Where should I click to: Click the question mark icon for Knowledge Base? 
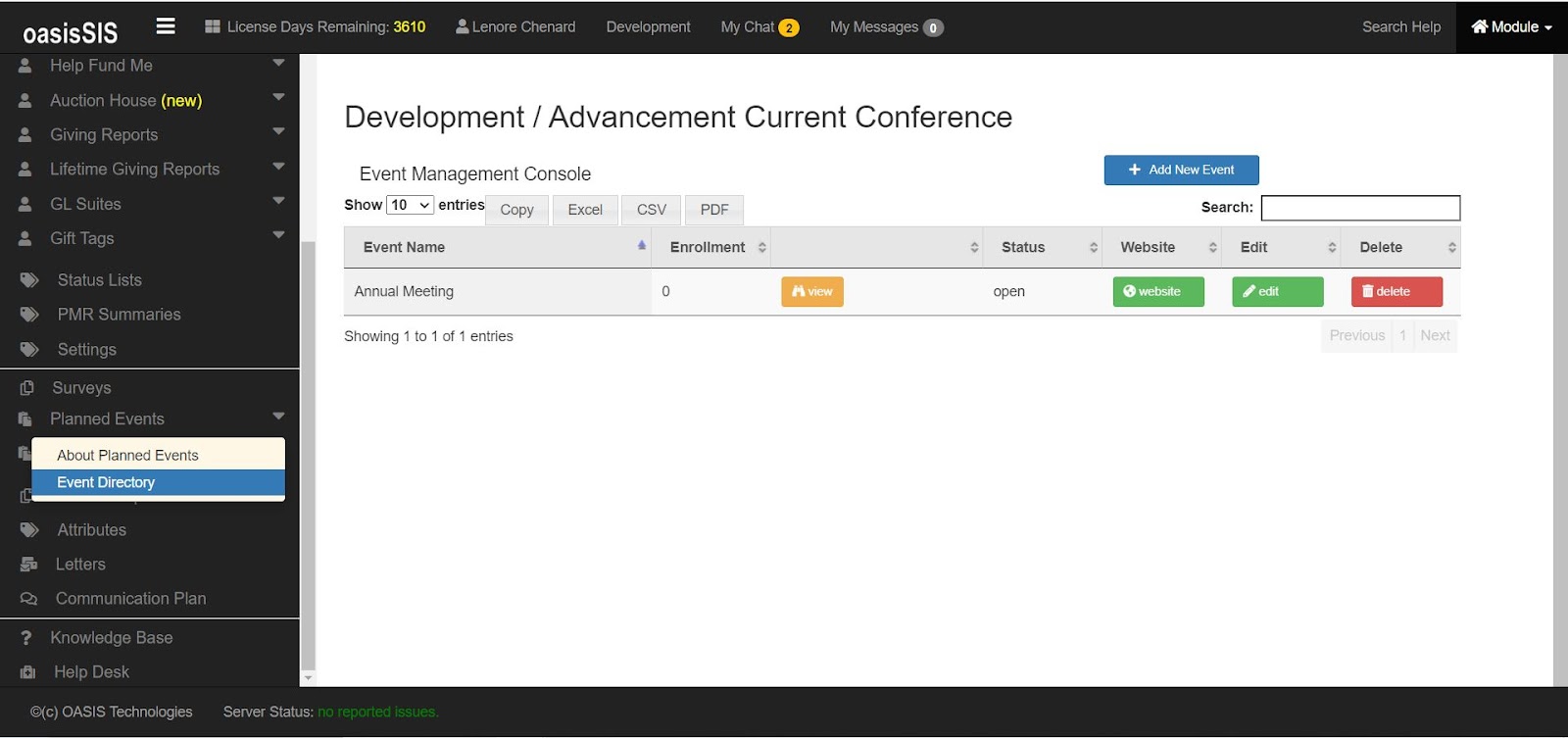26,638
